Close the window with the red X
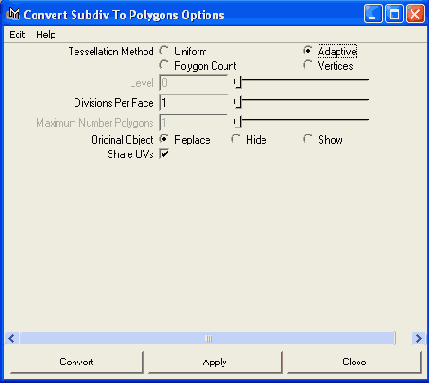 coord(415,14)
